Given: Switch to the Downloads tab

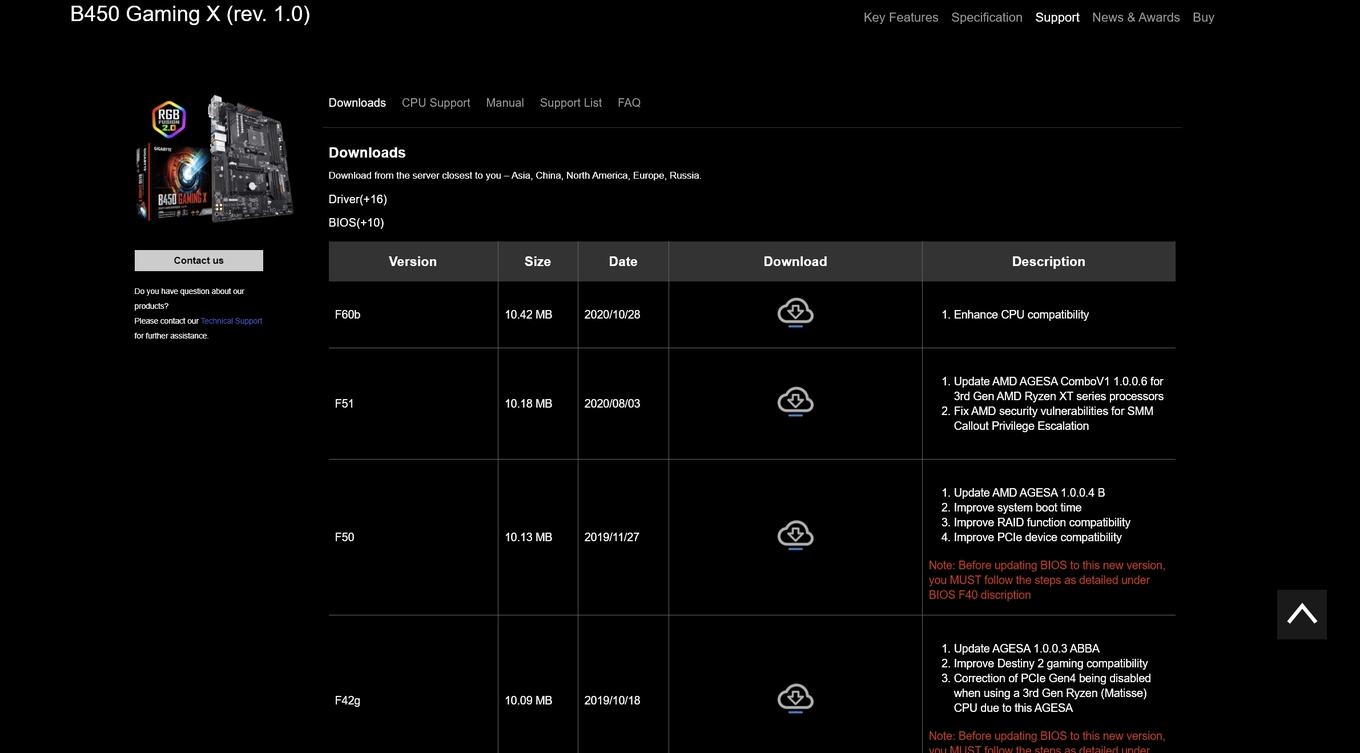Looking at the screenshot, I should tap(357, 103).
